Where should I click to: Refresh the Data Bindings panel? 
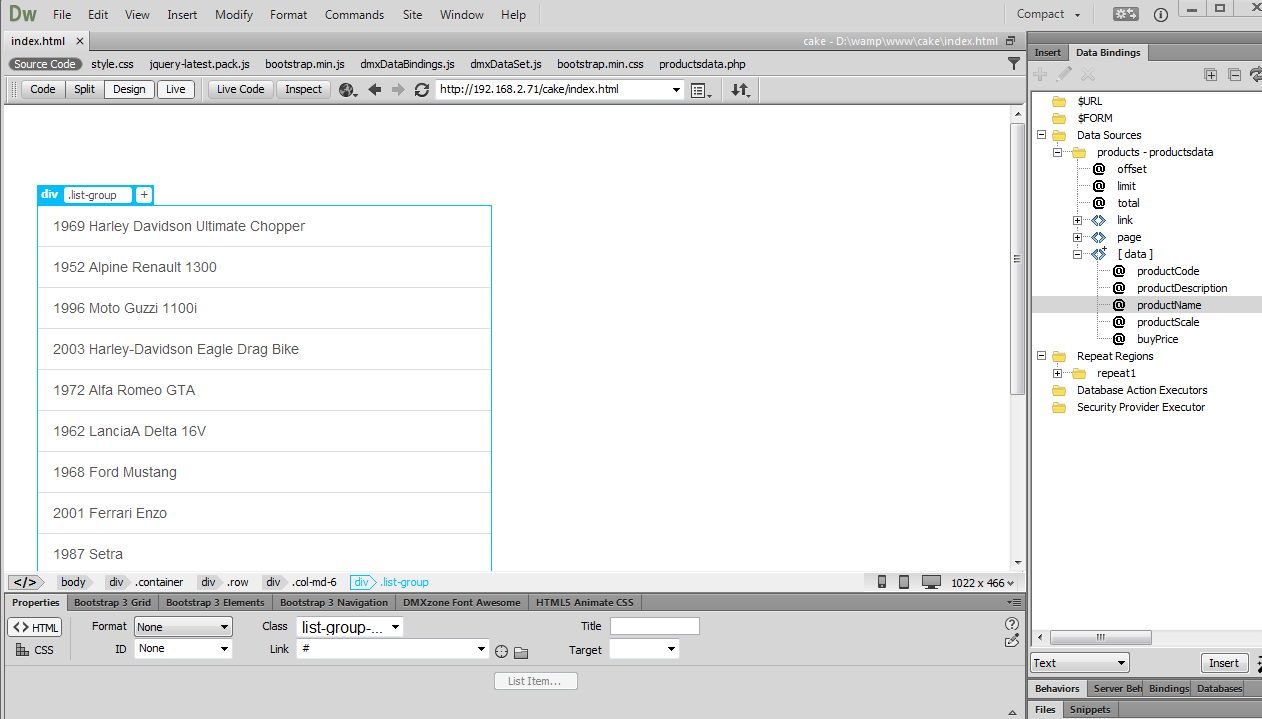pyautogui.click(x=1255, y=74)
